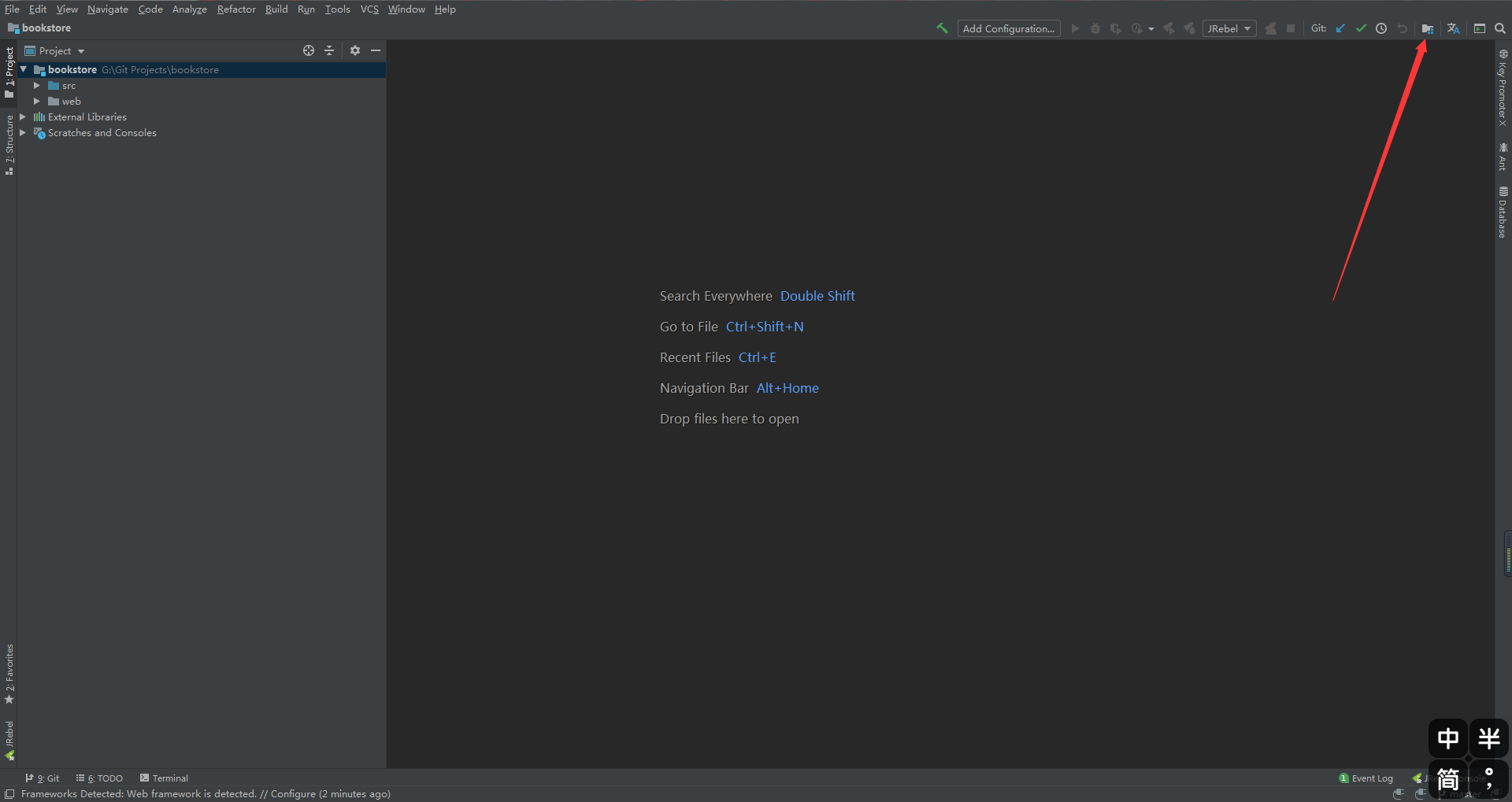Click the Run with Coverage icon
Screen dimensions: 1512x802
1116,28
